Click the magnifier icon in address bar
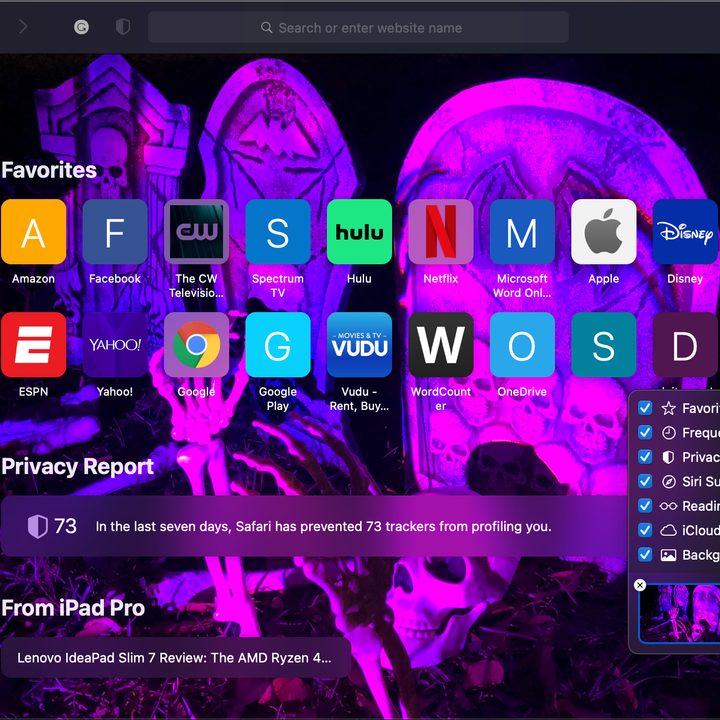This screenshot has width=720, height=720. pos(266,28)
